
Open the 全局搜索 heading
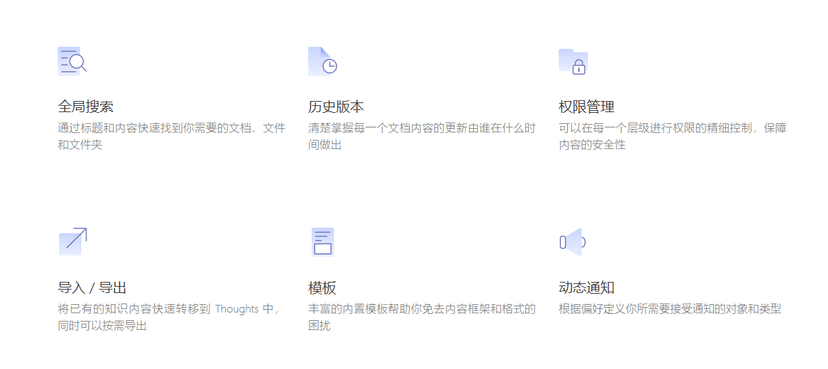(x=86, y=107)
